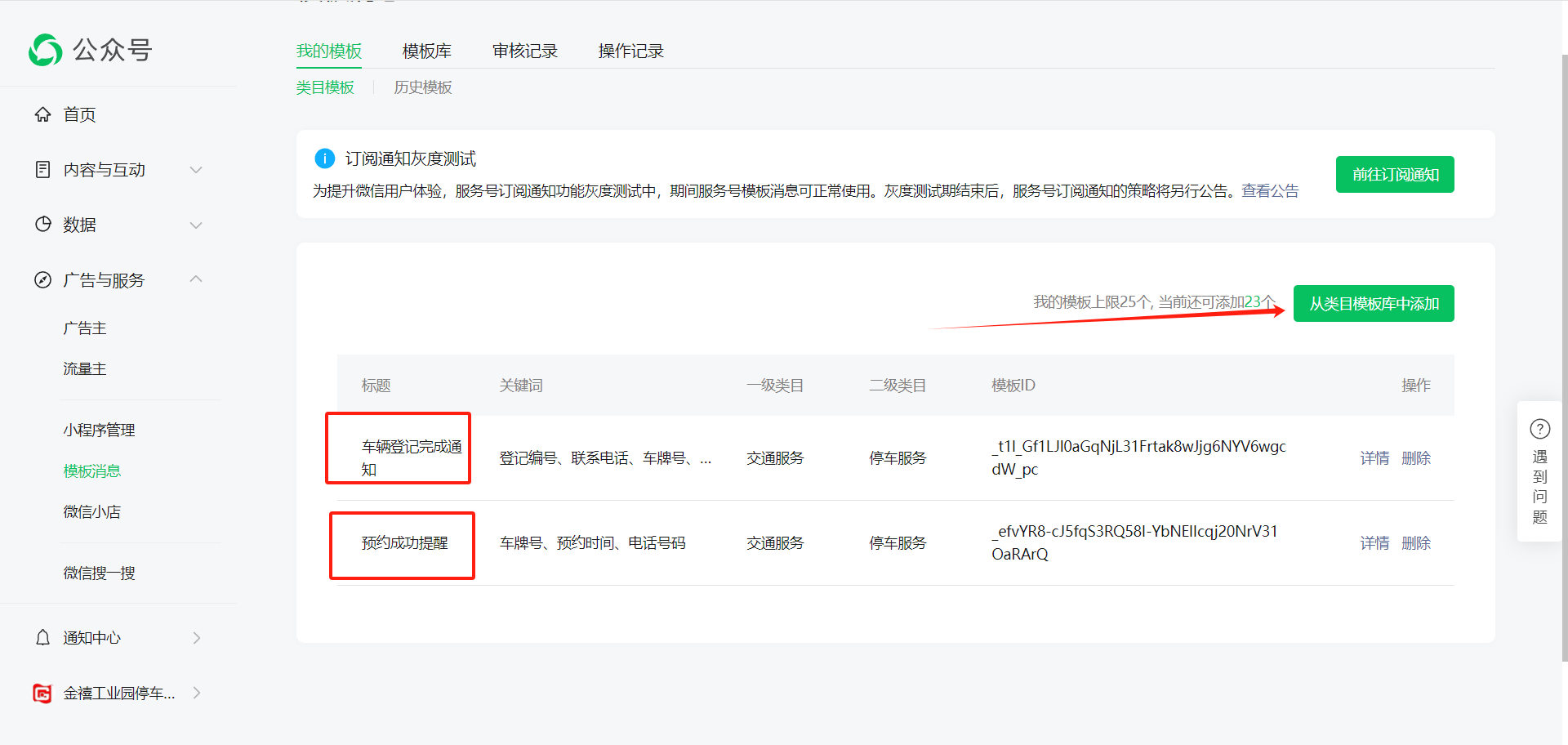1568x745 pixels.
Task: Click 停车服务 in the 预约成功提醒 row
Action: [x=898, y=543]
